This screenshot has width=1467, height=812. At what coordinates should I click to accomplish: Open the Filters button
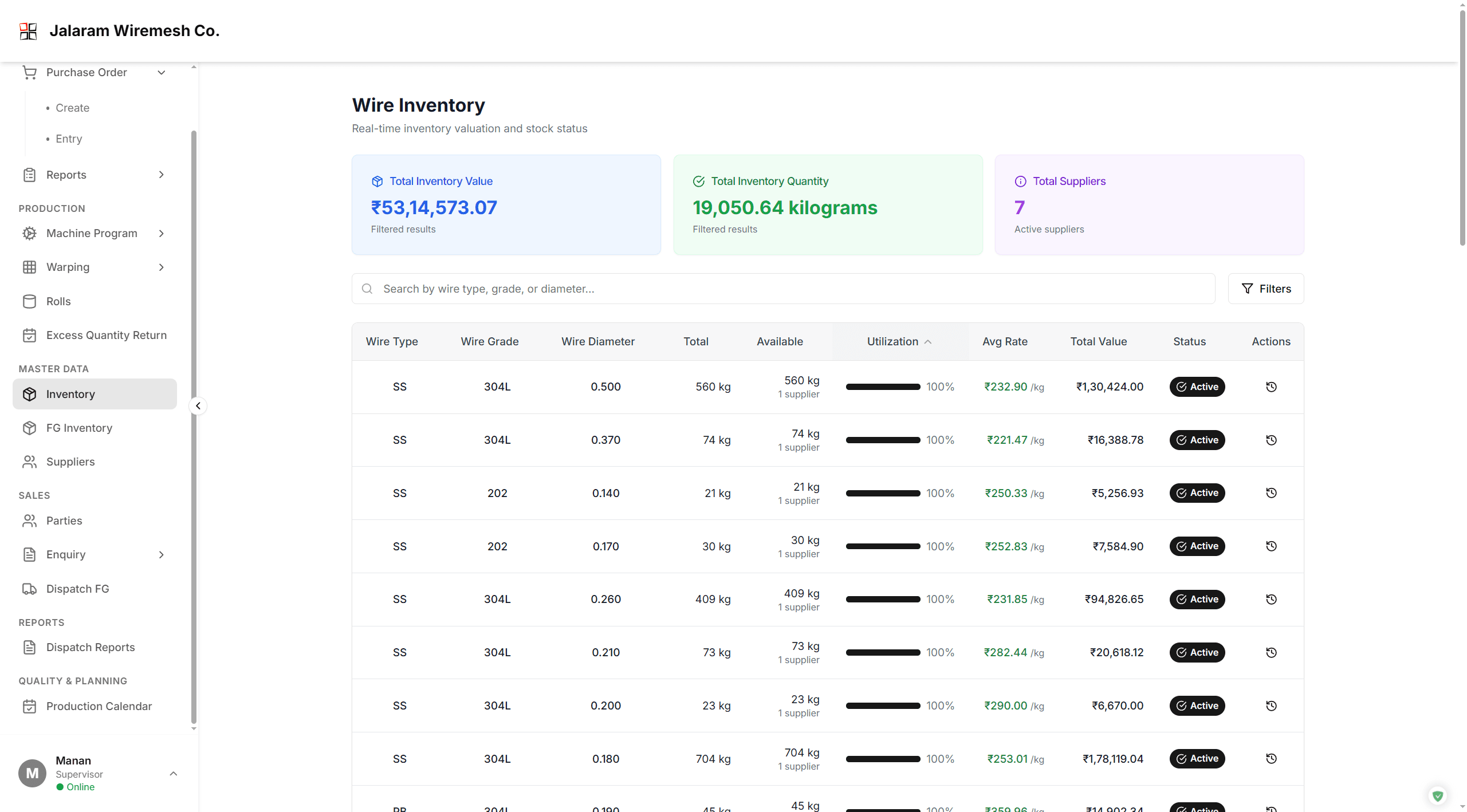1265,289
